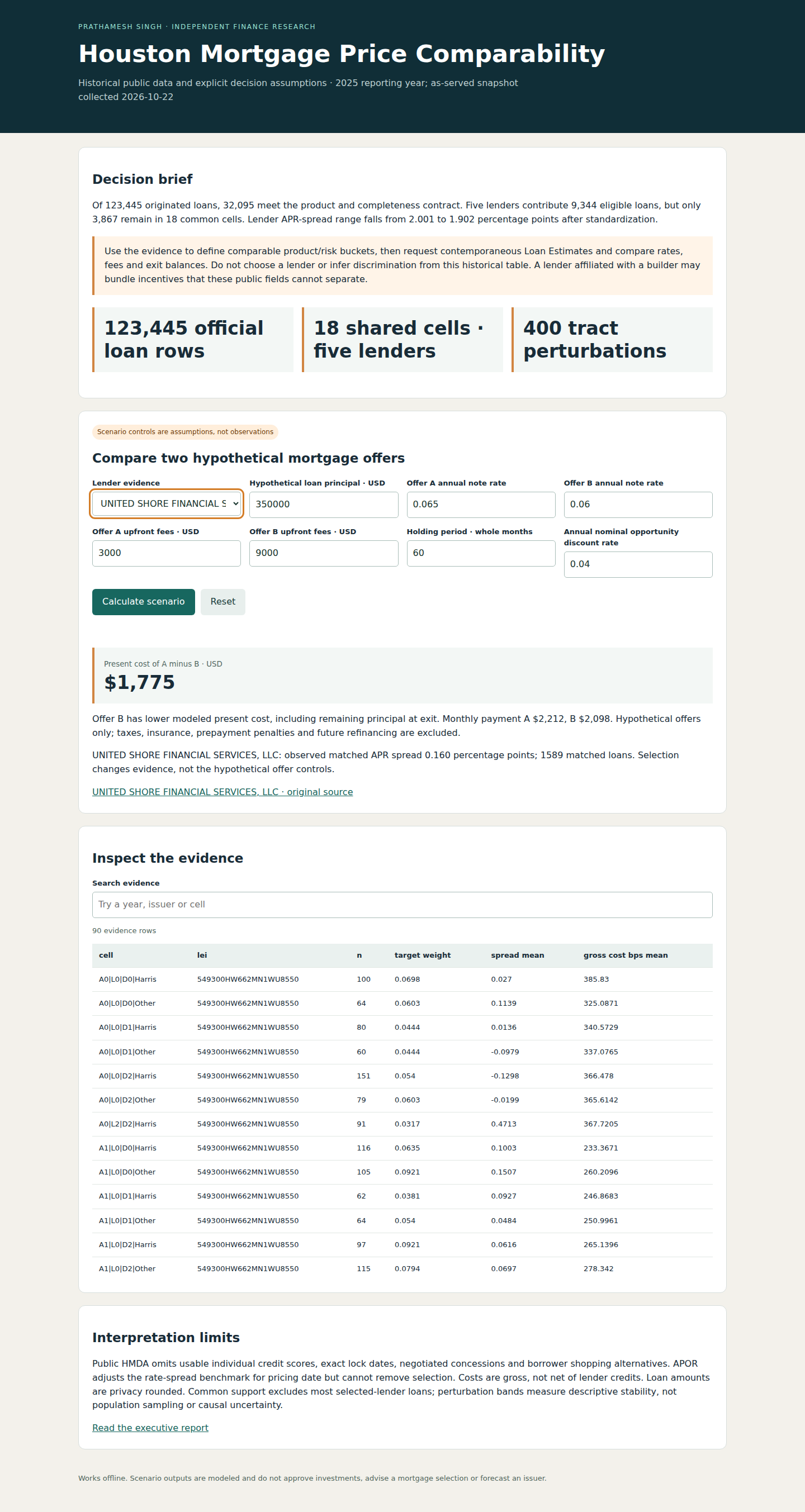The width and height of the screenshot is (805, 1512).
Task: Focus the Offer A annual note rate field
Action: (x=481, y=504)
